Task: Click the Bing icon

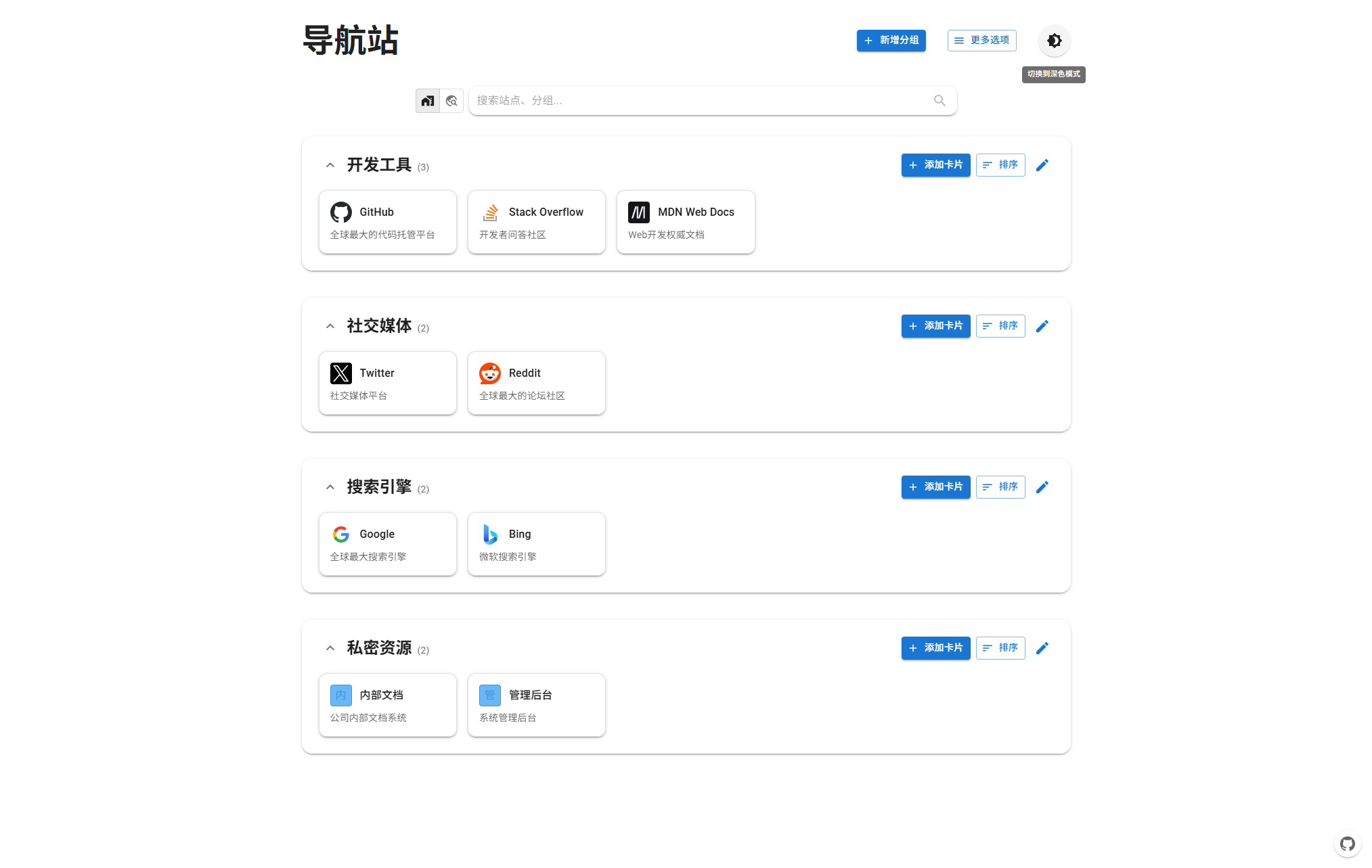Action: click(x=489, y=534)
